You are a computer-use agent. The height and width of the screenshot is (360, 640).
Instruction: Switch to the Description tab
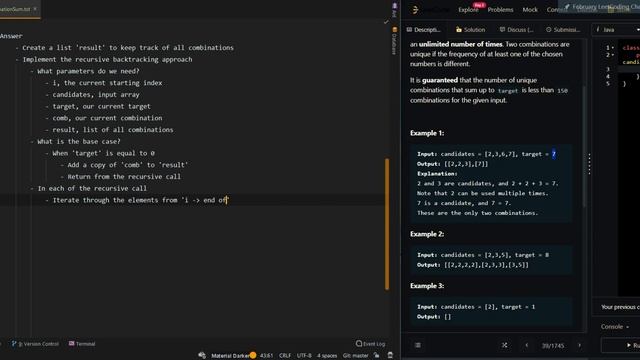click(x=423, y=29)
